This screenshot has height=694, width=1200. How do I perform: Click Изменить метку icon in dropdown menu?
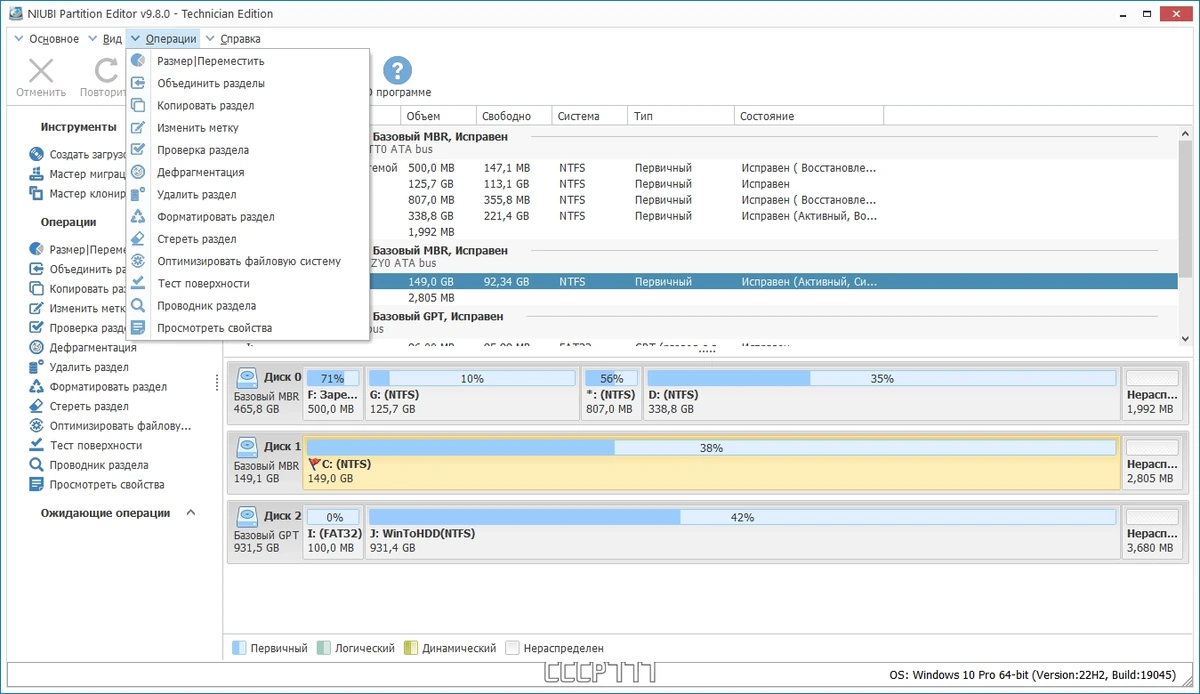138,128
